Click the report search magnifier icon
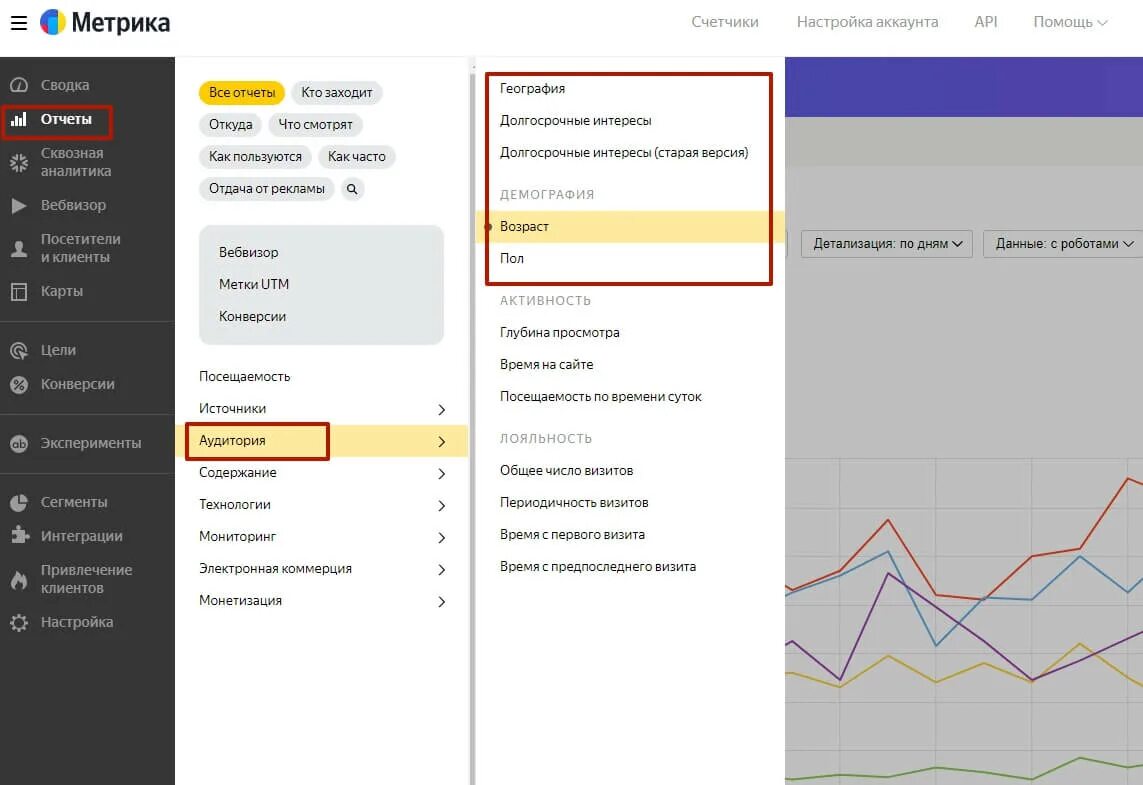 [x=352, y=189]
